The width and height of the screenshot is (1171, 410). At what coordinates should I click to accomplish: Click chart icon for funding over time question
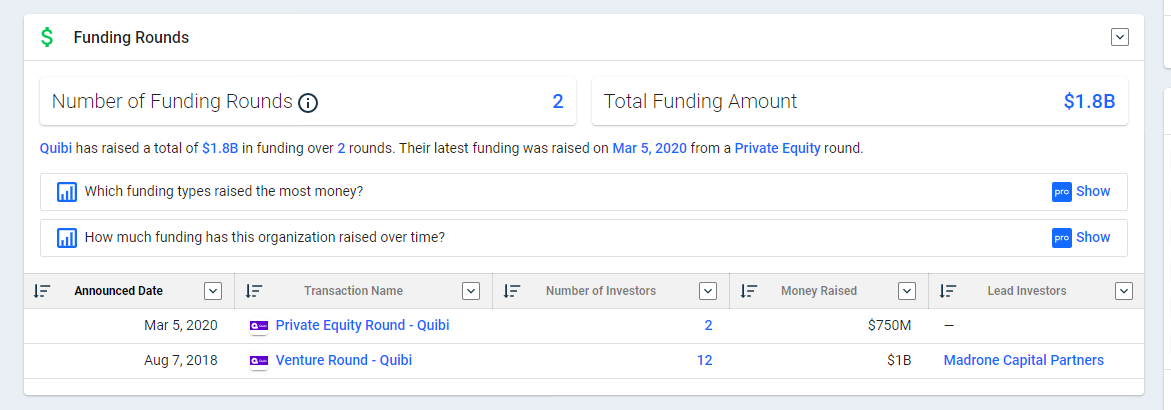click(x=67, y=238)
